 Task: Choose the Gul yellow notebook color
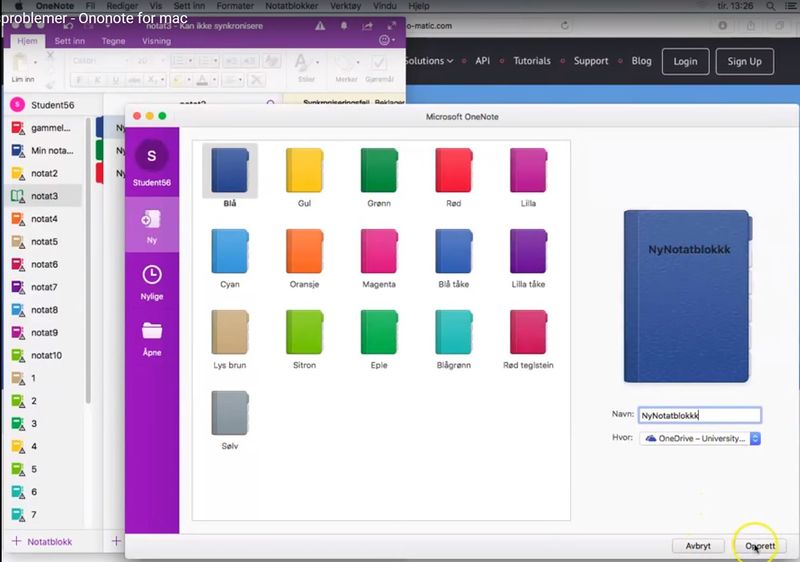point(304,177)
